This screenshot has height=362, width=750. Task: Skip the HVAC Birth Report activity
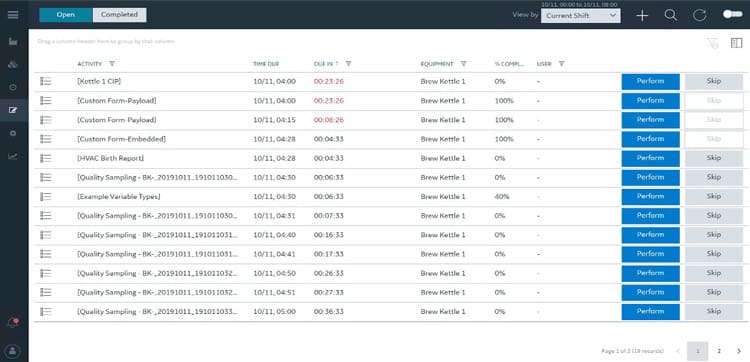714,158
